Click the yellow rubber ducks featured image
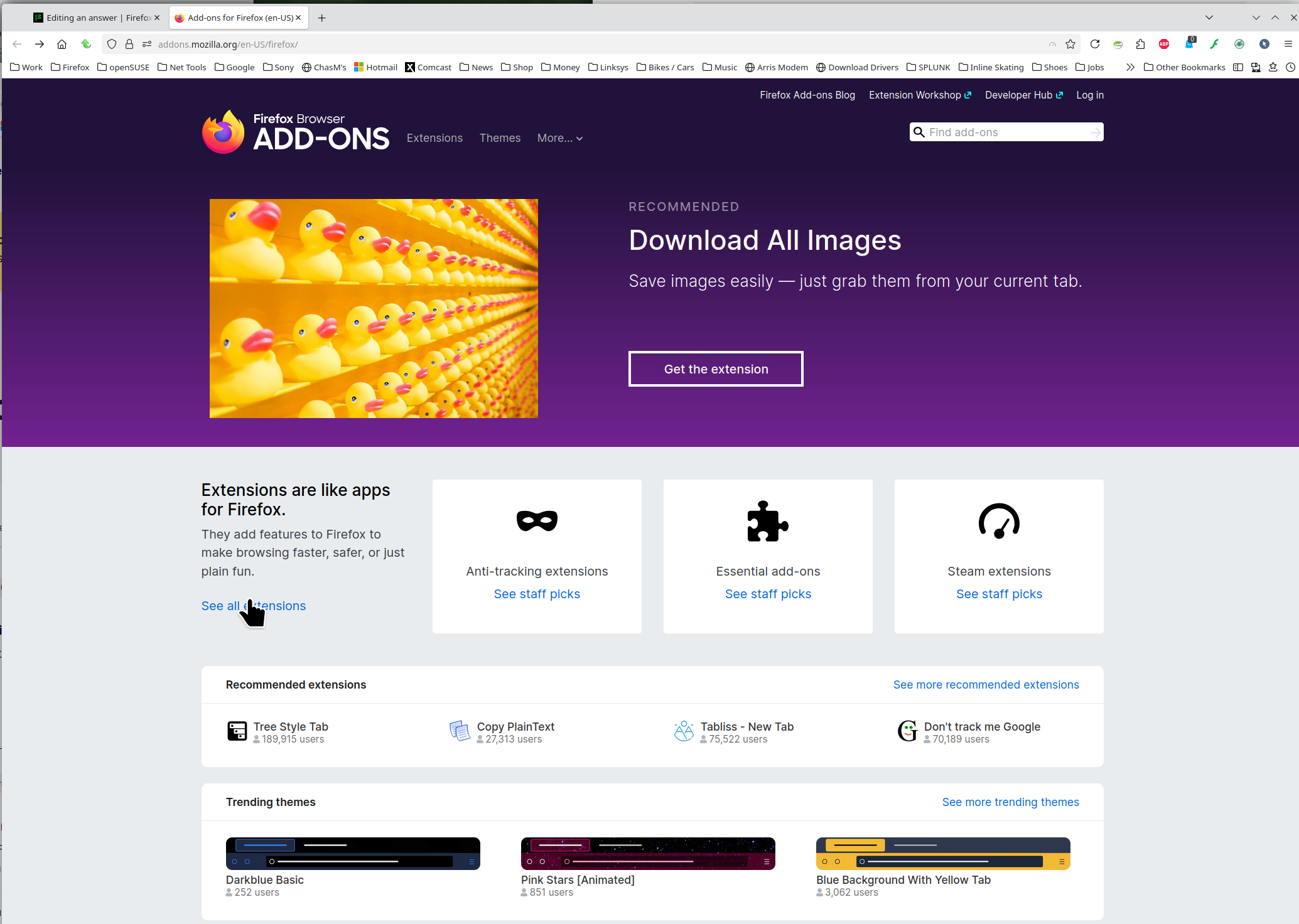 pos(374,308)
